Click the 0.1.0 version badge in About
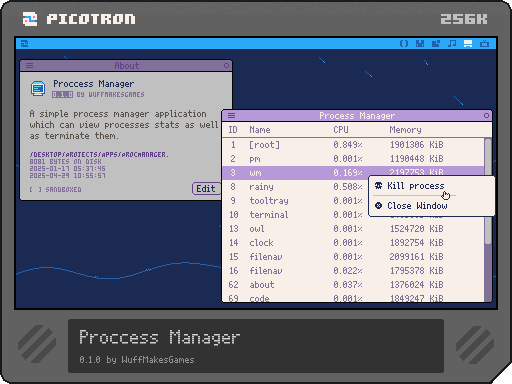 (62, 95)
